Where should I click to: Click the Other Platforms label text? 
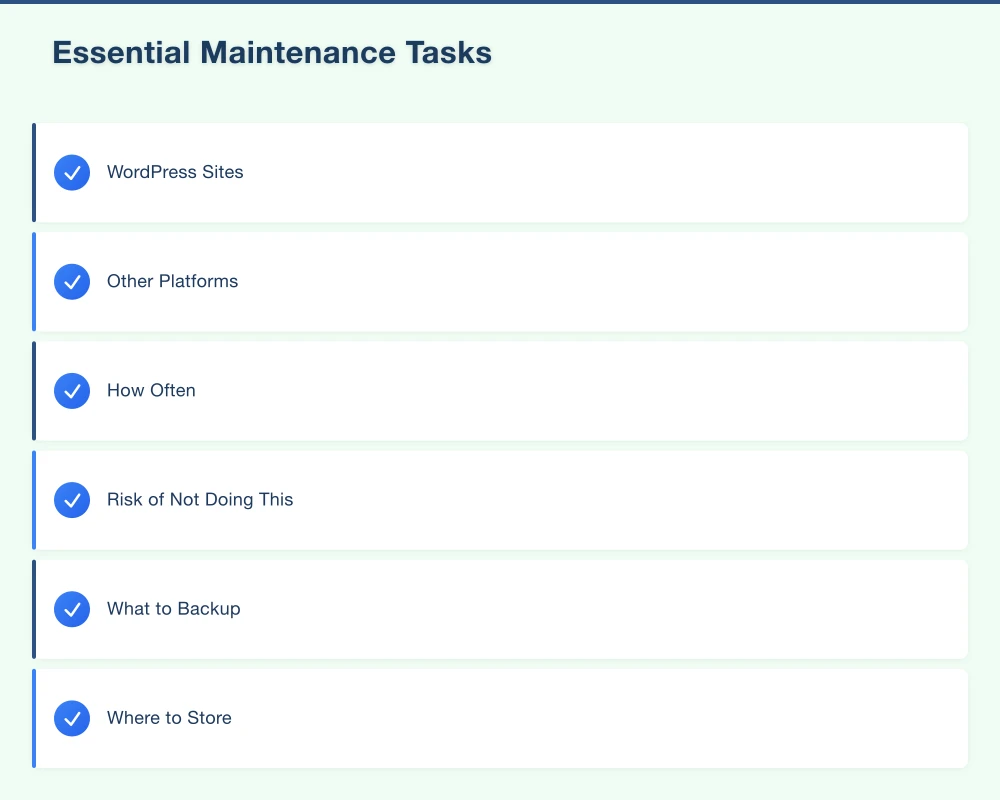pyautogui.click(x=172, y=281)
